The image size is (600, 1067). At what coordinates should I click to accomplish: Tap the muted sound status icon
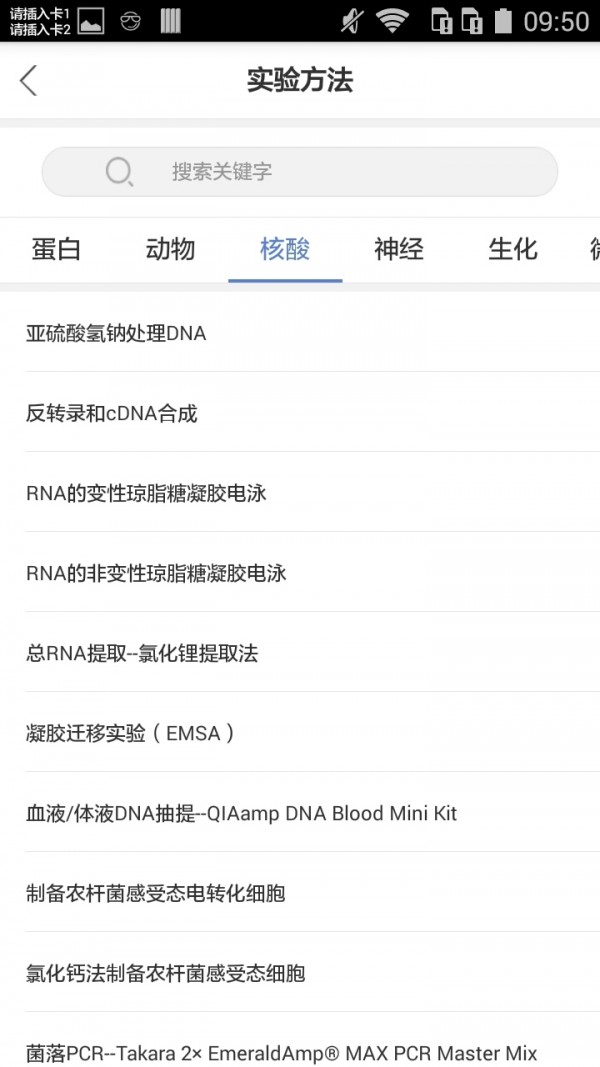[x=352, y=20]
